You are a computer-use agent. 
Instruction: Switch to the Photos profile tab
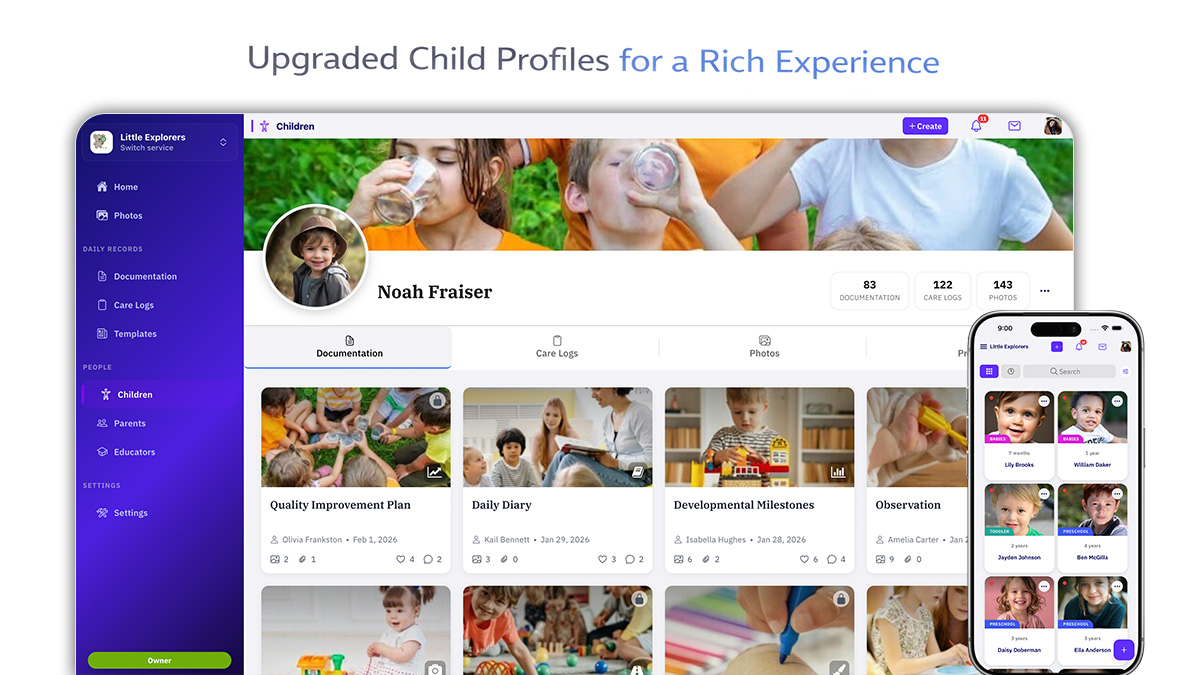tap(764, 347)
